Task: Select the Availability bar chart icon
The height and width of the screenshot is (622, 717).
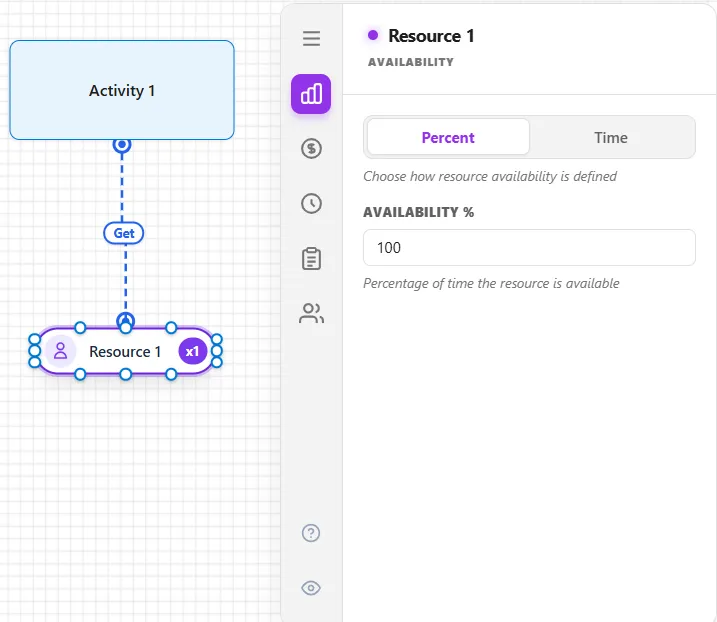Action: point(311,94)
